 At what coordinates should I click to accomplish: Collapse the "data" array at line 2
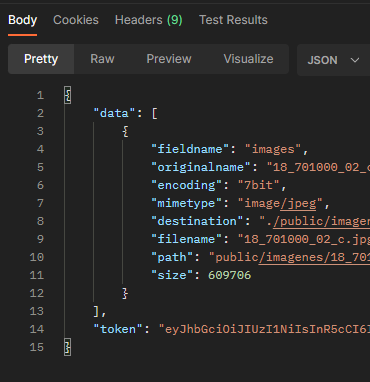pyautogui.click(x=154, y=113)
